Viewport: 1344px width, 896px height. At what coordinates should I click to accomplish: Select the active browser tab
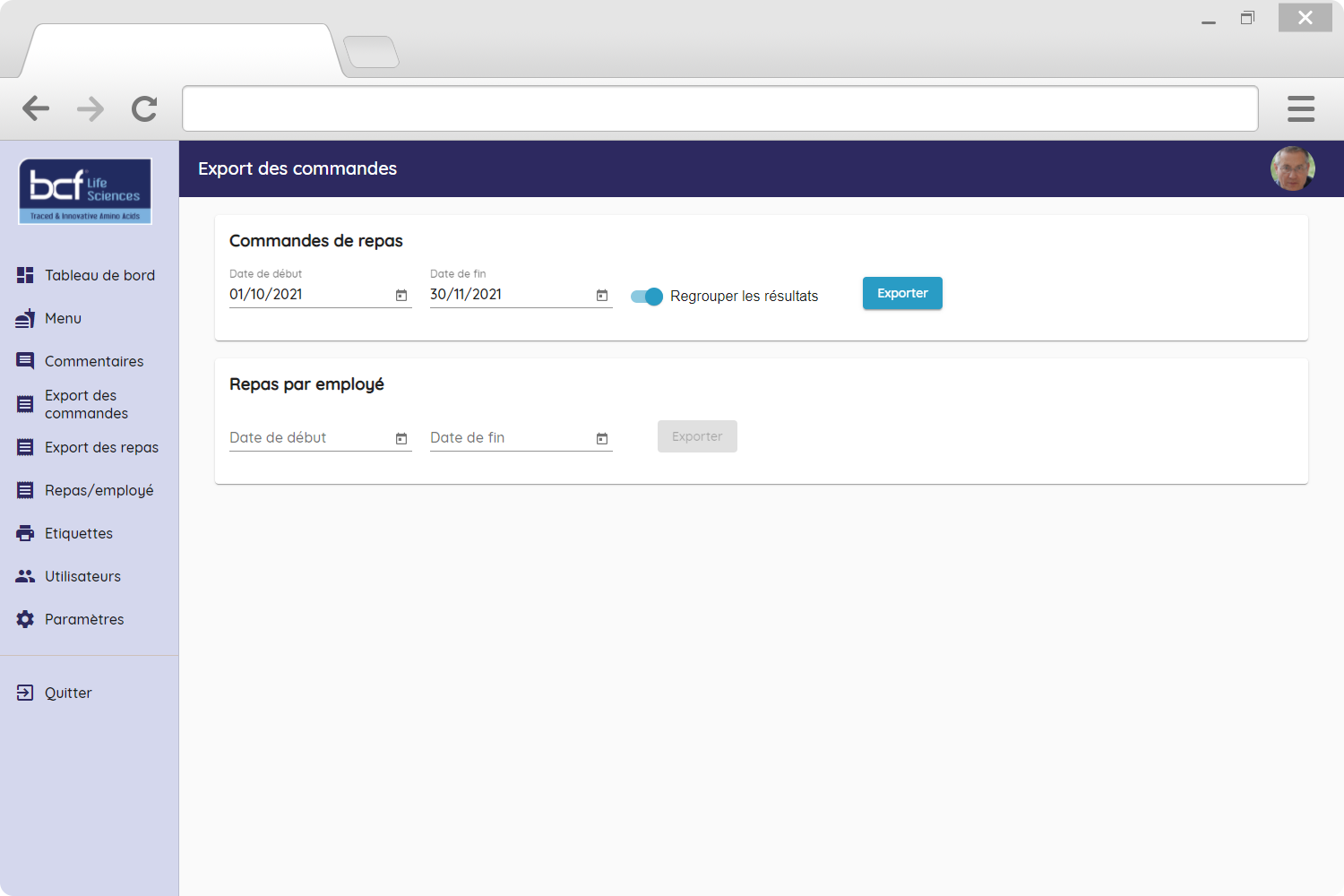(183, 51)
